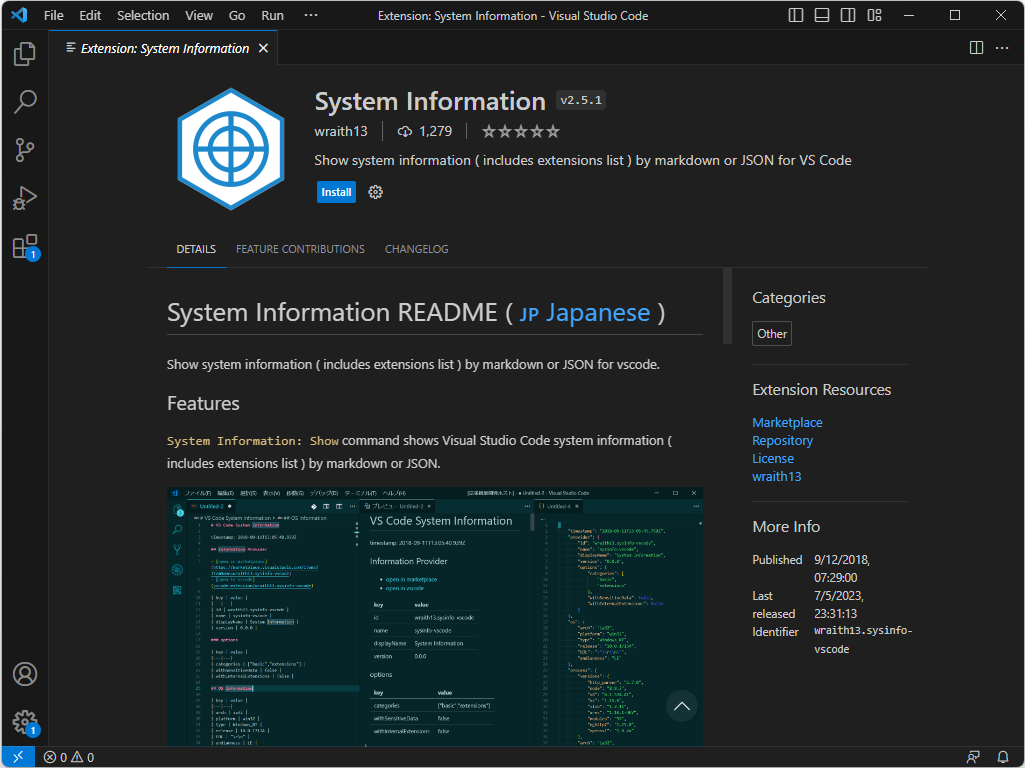The image size is (1025, 768).
Task: Open the Run and Debug view
Action: 24,198
